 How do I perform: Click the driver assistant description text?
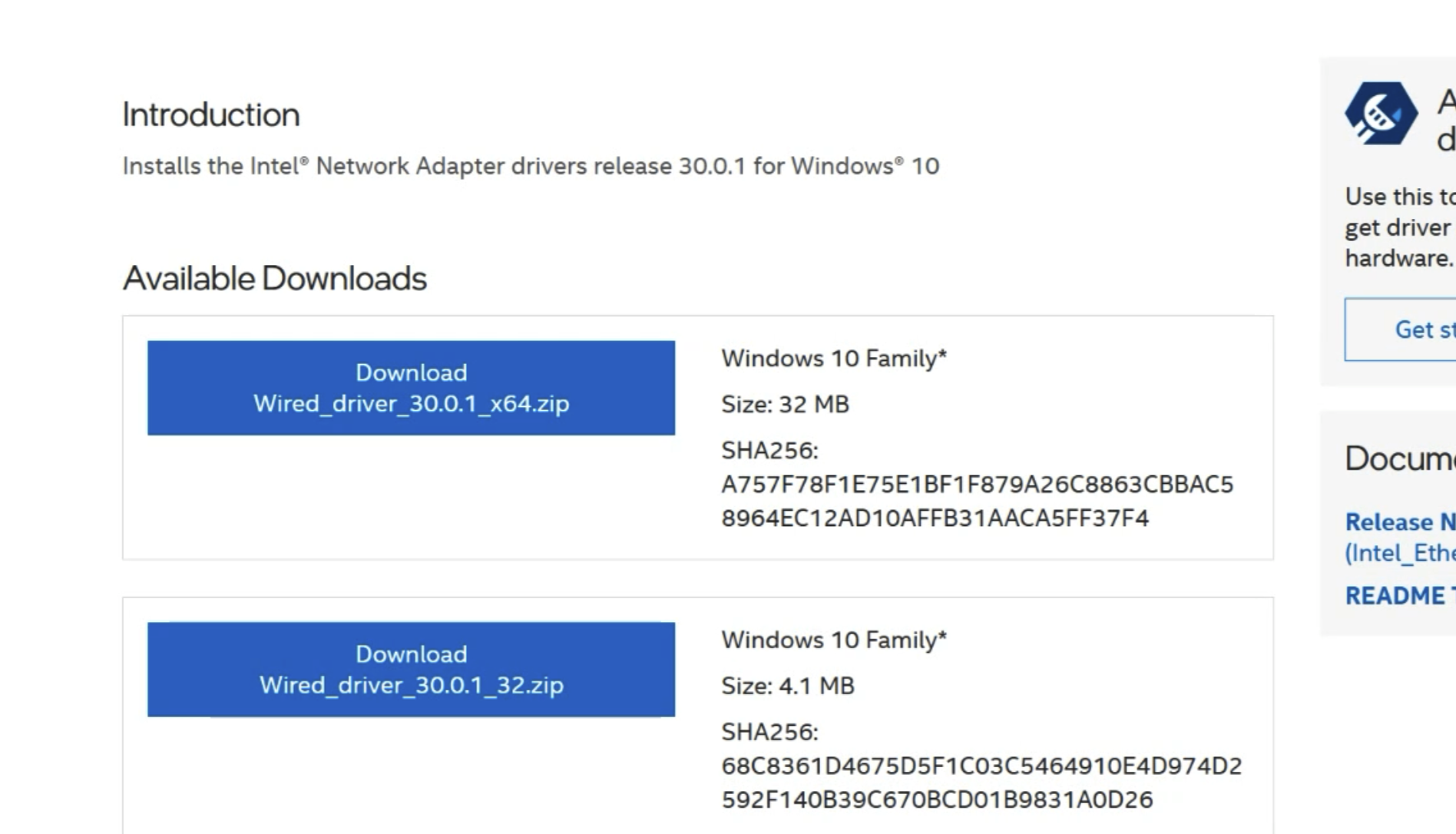point(1398,227)
